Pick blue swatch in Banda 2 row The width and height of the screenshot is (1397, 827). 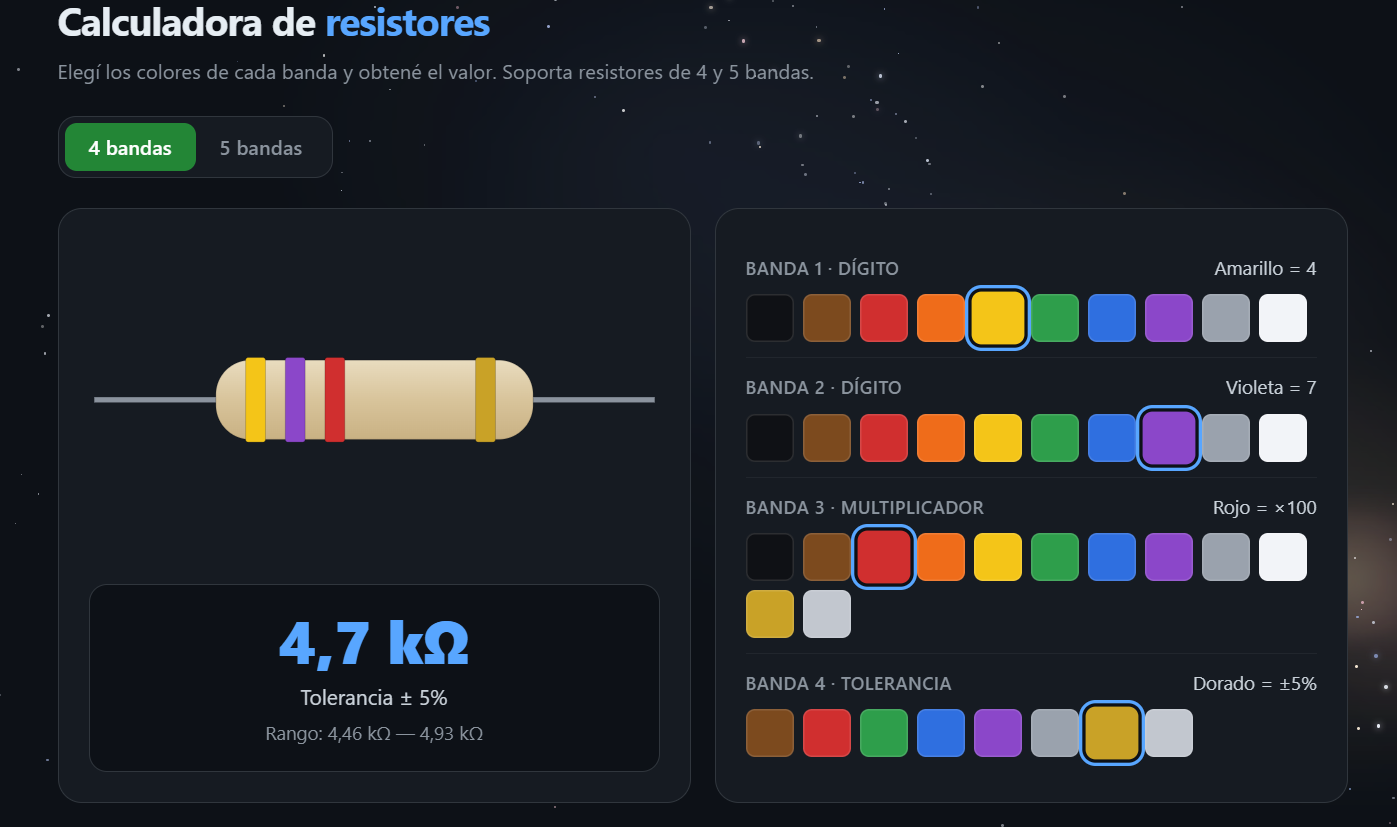(x=1112, y=438)
